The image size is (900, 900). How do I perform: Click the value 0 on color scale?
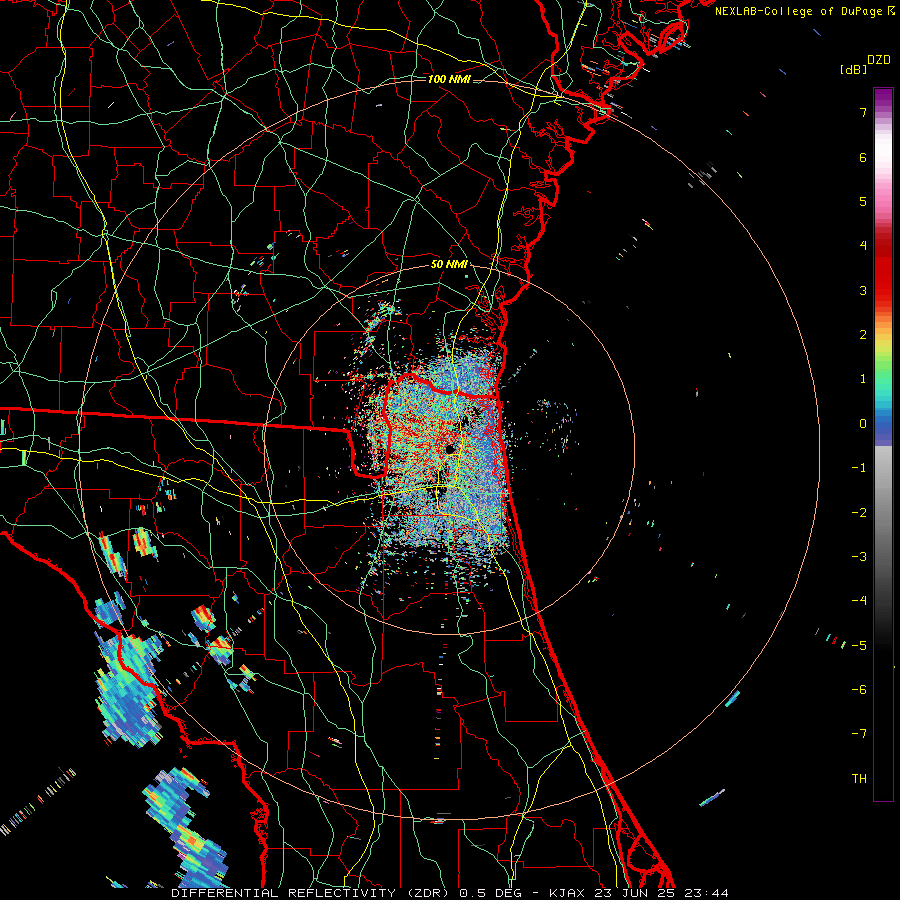pos(863,423)
